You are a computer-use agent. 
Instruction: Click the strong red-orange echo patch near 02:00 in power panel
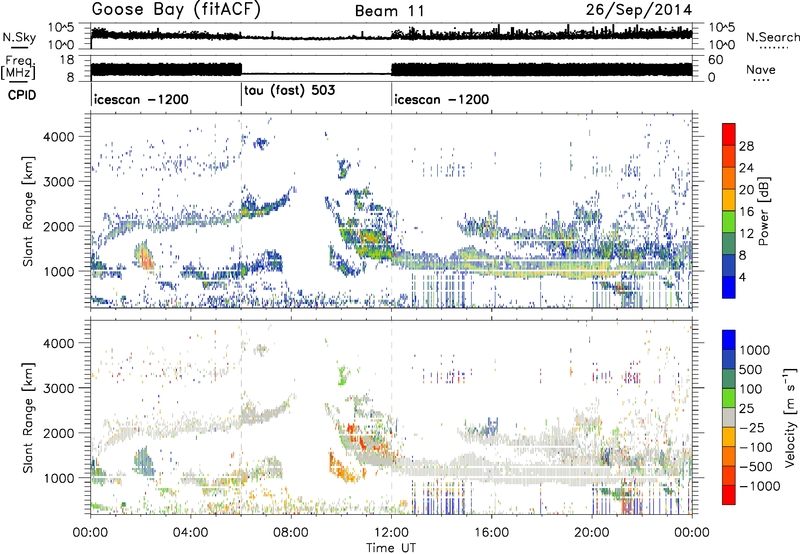145,257
